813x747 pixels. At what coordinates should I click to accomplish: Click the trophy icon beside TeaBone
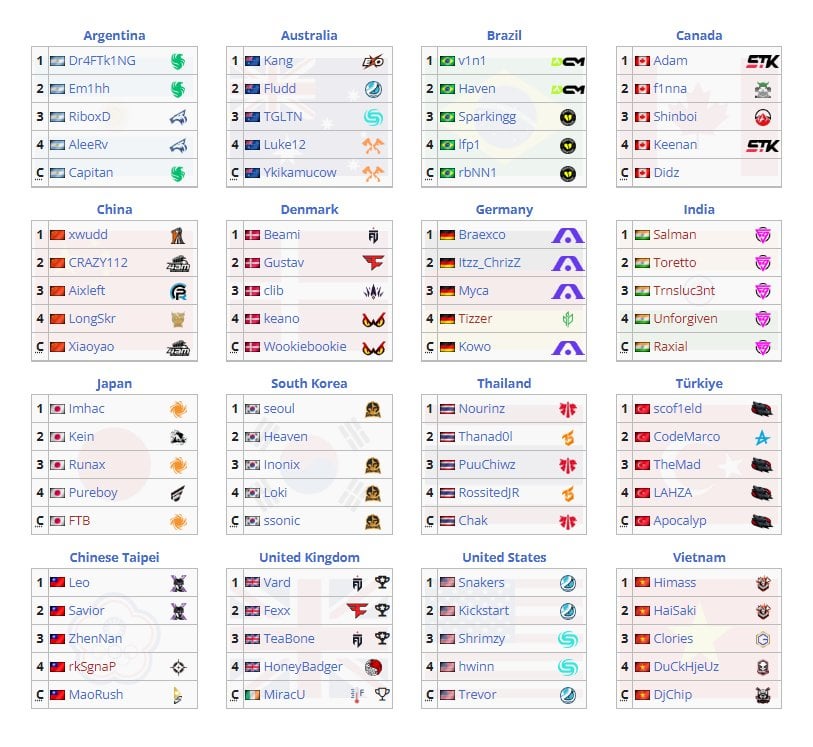[x=381, y=639]
